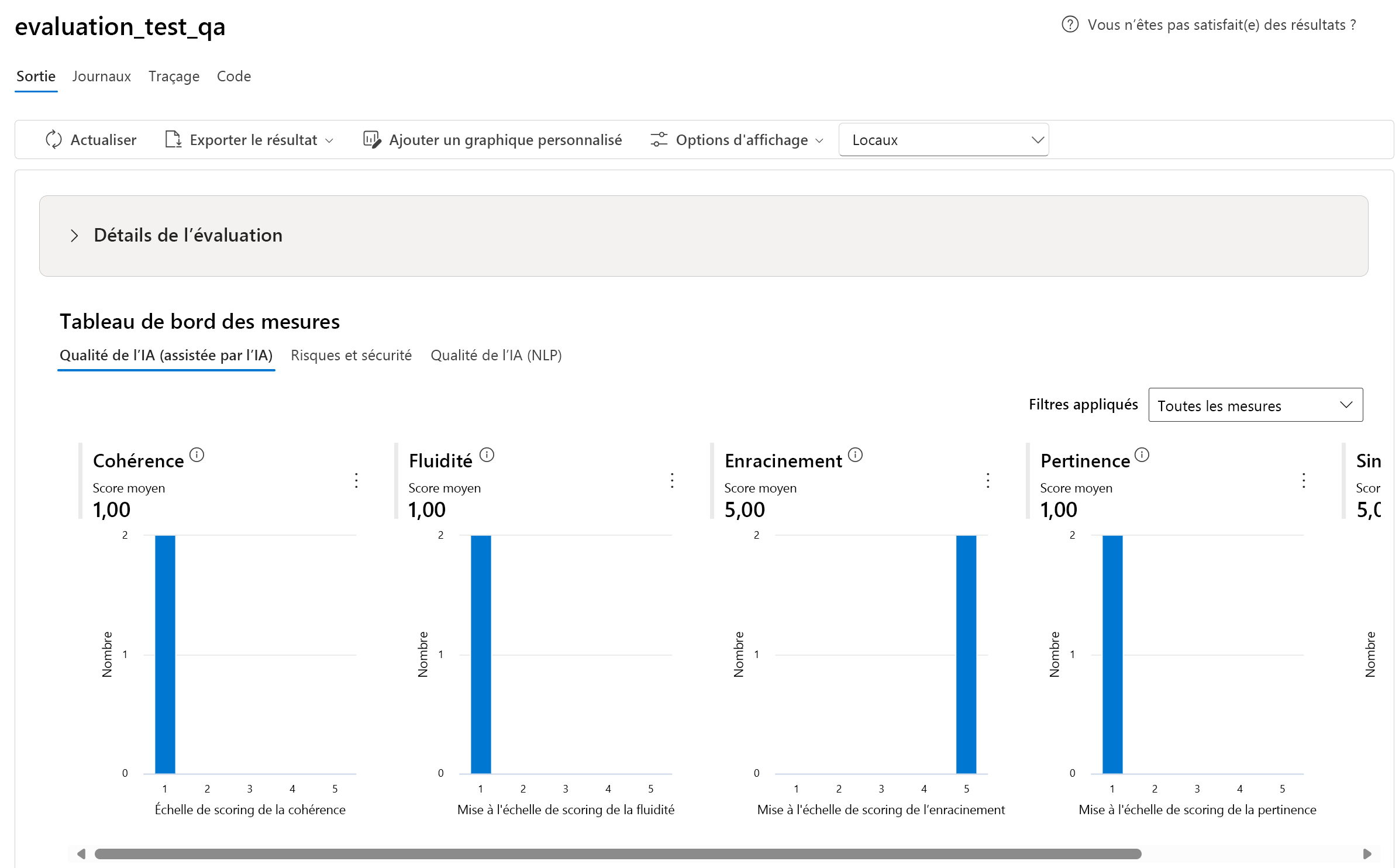
Task: Open the Risques et sécurité tab
Action: [352, 355]
